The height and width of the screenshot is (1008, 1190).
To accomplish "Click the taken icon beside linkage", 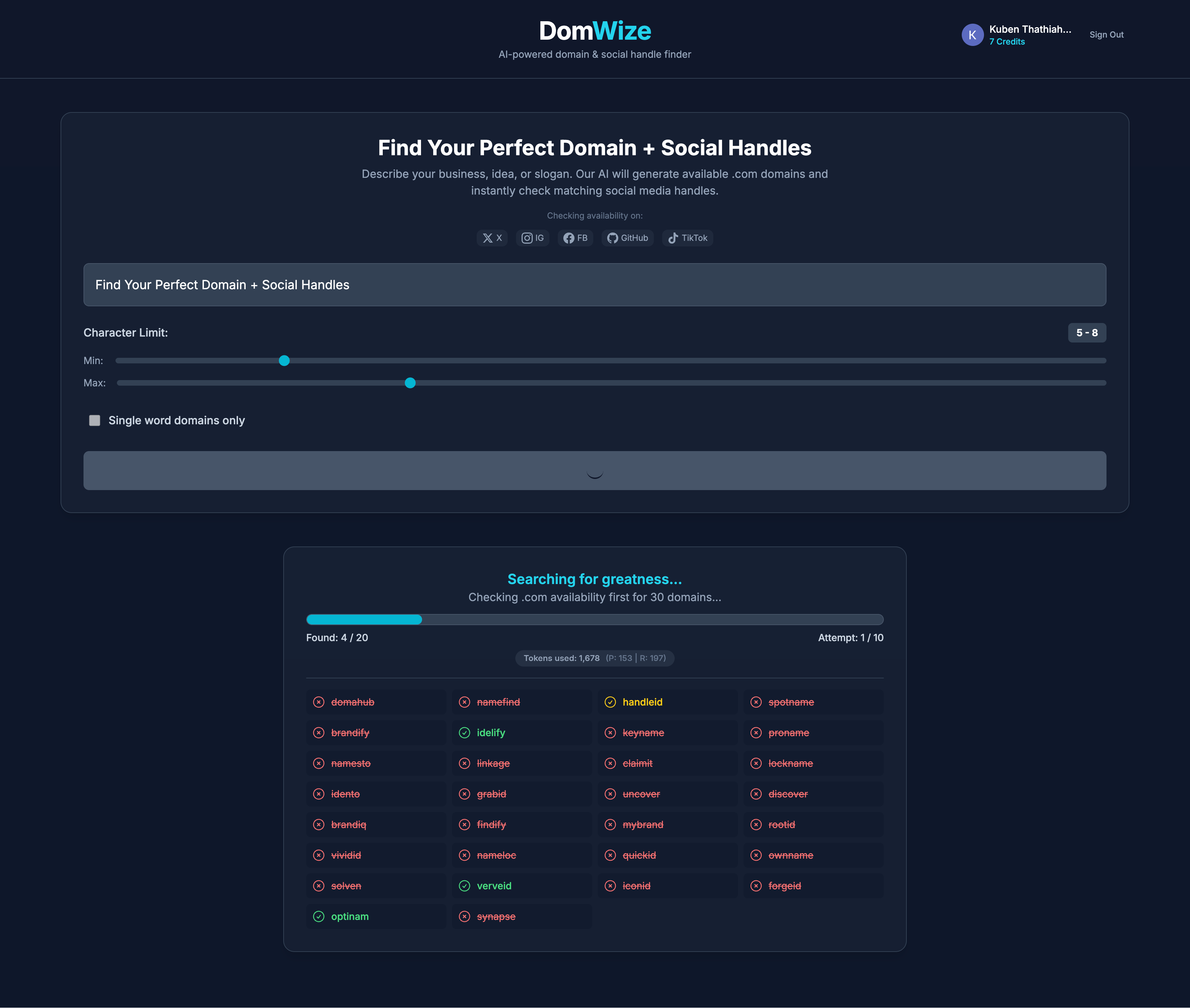I will pyautogui.click(x=465, y=763).
